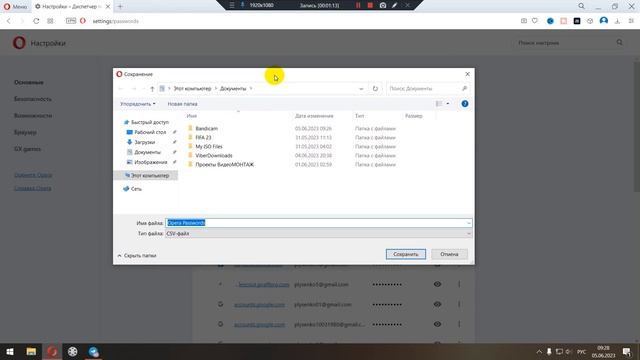Open save dialog help question mark

[x=464, y=104]
